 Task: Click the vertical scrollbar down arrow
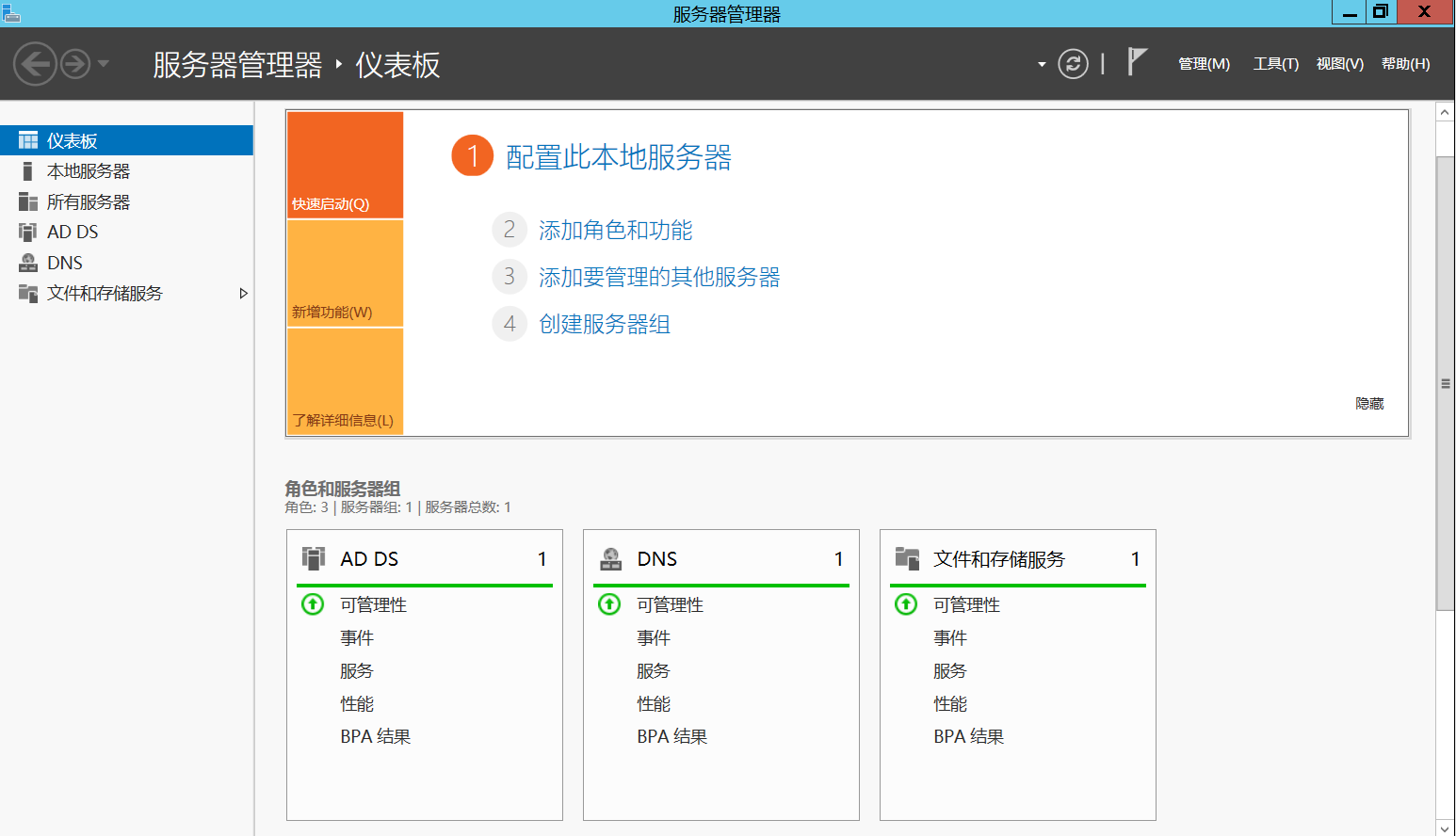(x=1445, y=827)
